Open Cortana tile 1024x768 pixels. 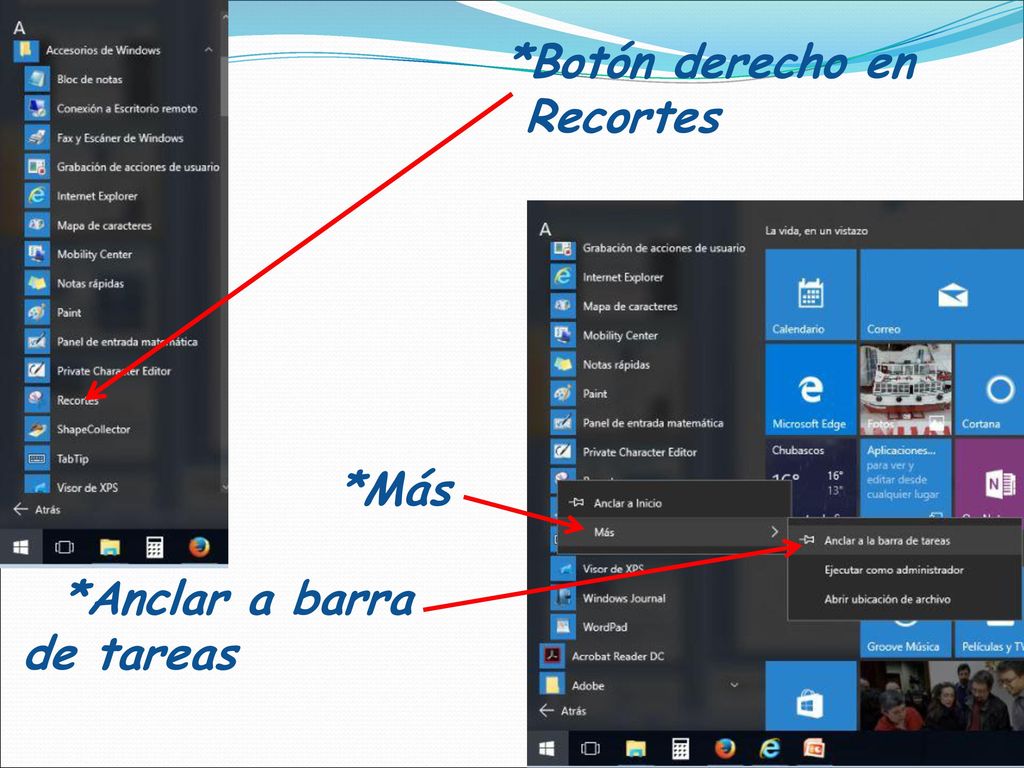click(x=989, y=389)
